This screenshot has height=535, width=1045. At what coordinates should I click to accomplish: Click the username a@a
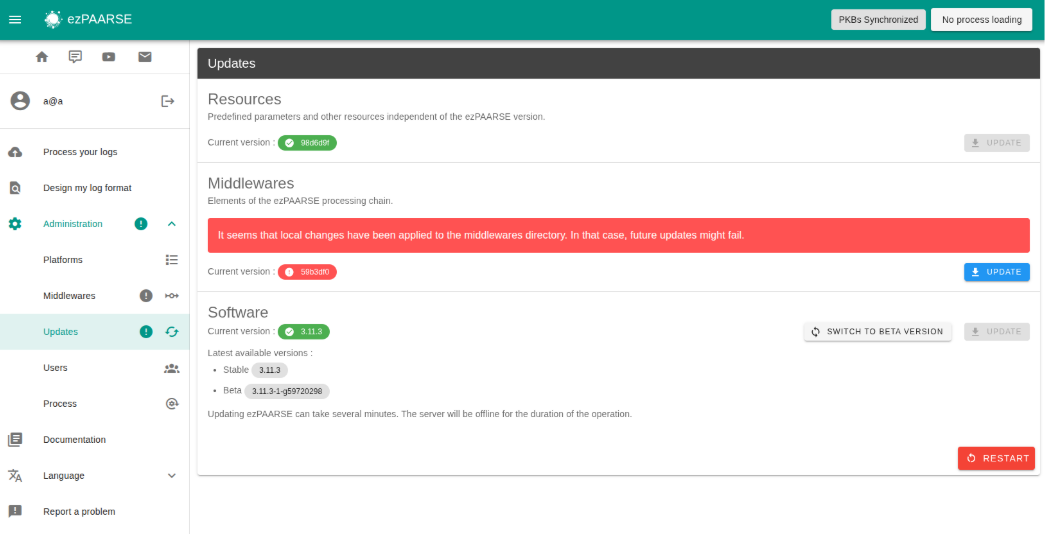click(53, 101)
